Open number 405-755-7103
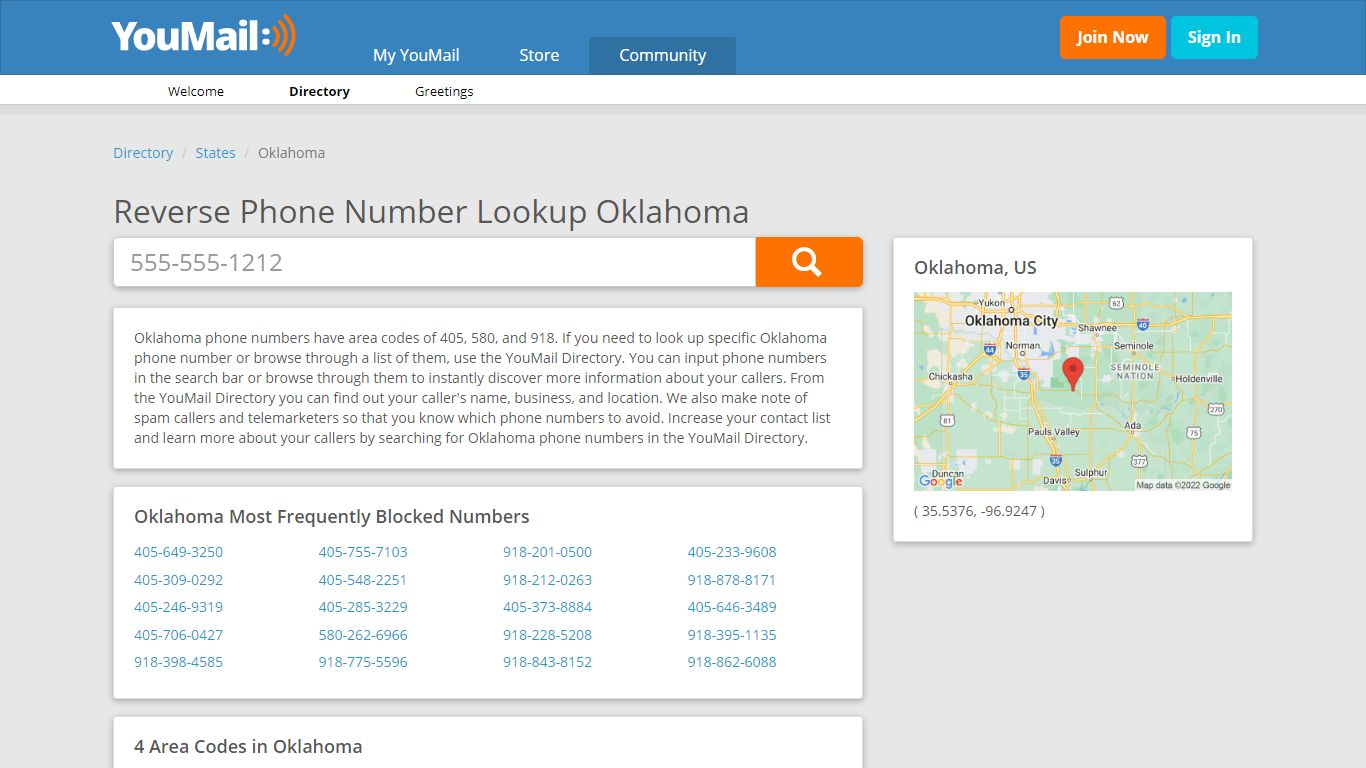The height and width of the screenshot is (768, 1366). (363, 552)
